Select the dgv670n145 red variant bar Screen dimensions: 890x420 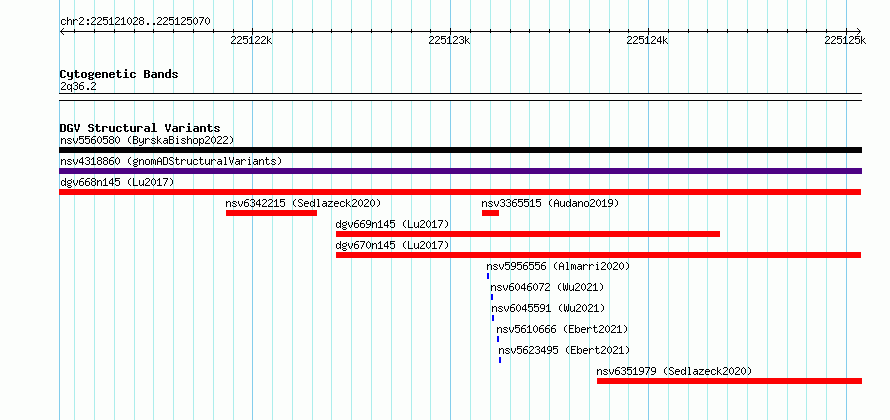click(599, 255)
